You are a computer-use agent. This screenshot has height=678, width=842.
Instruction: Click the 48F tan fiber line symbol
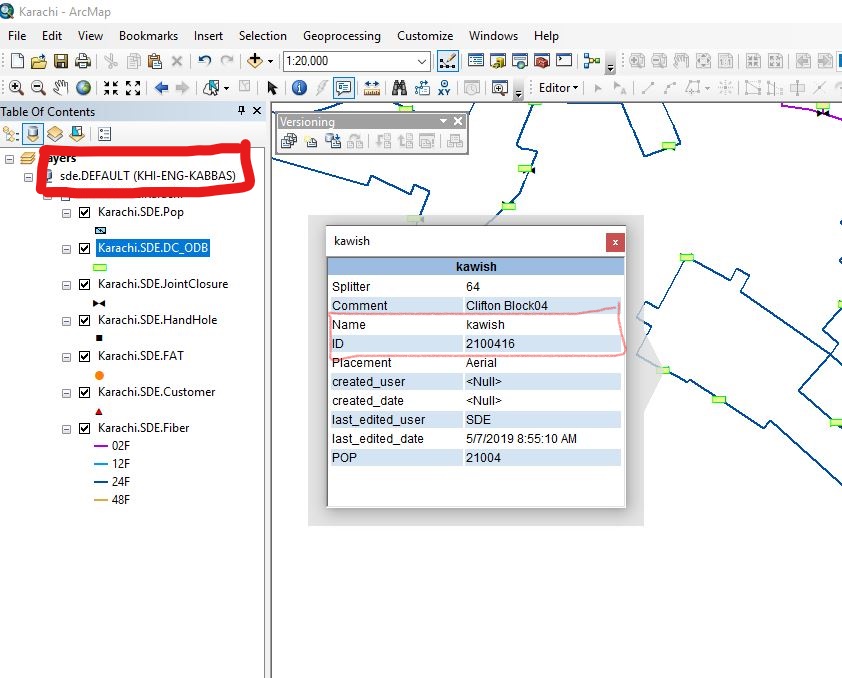101,500
